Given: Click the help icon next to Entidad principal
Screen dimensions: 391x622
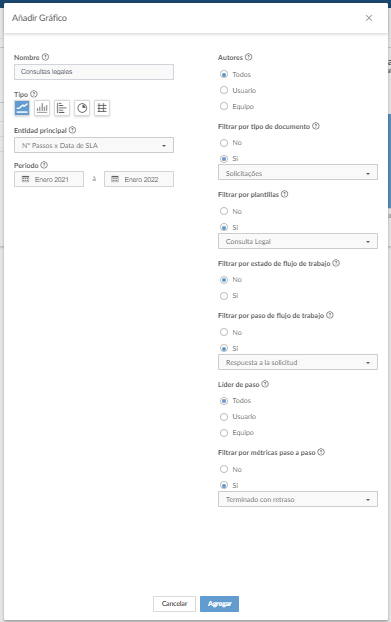Looking at the screenshot, I should tap(72, 130).
